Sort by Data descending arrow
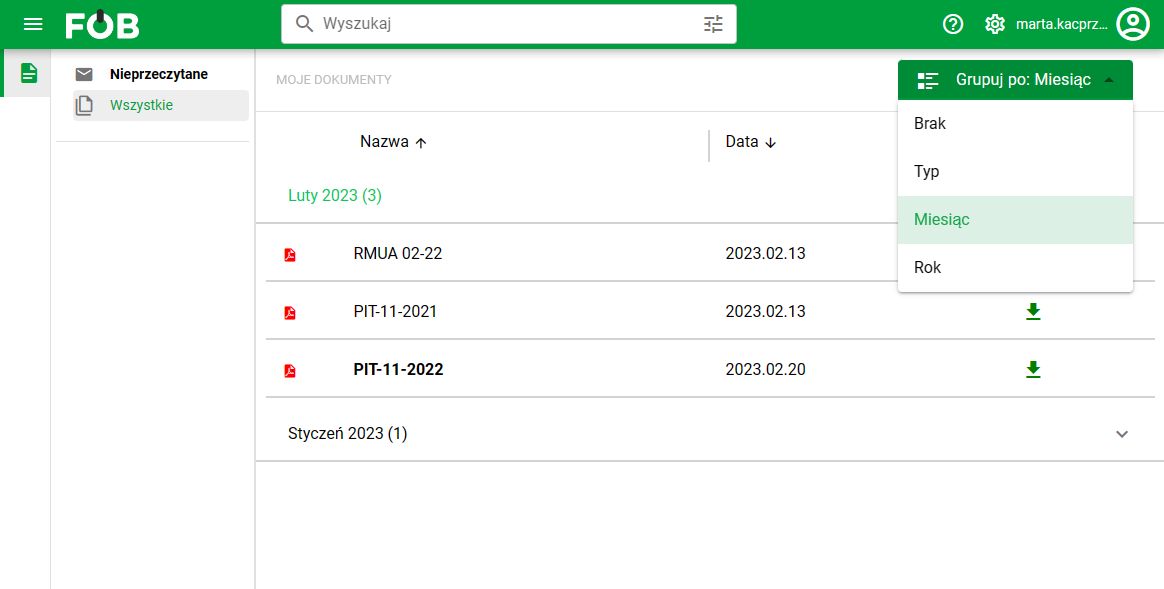Image resolution: width=1164 pixels, height=589 pixels. coord(771,143)
